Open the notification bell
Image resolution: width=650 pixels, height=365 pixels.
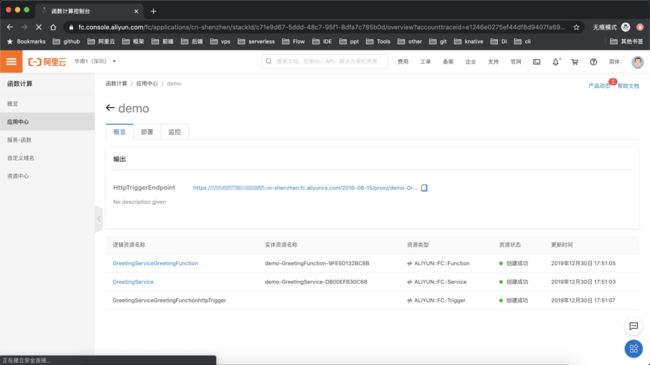pos(555,62)
